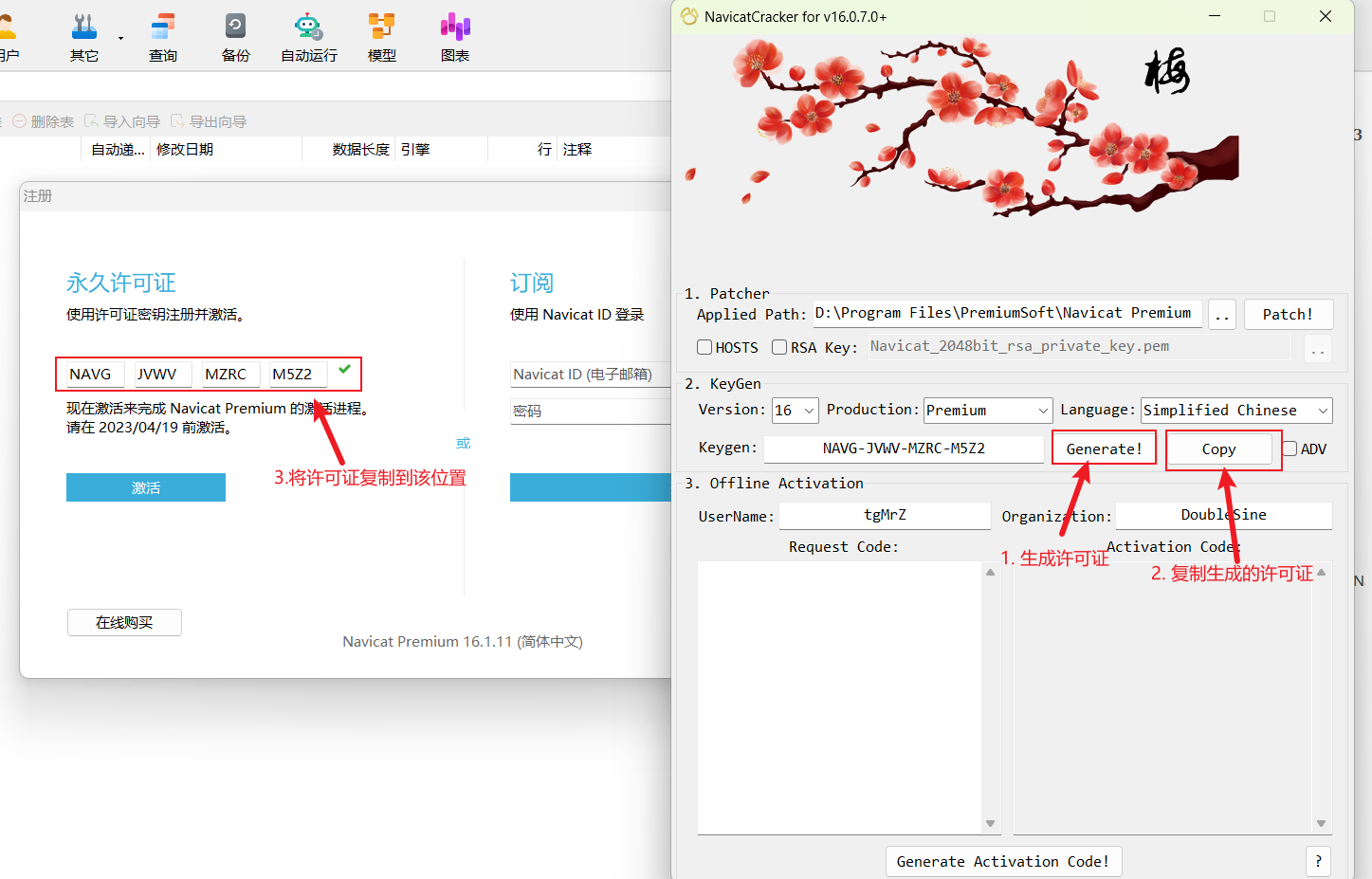Check the ADV checkbox
Viewport: 1372px width, 879px height.
point(1290,449)
